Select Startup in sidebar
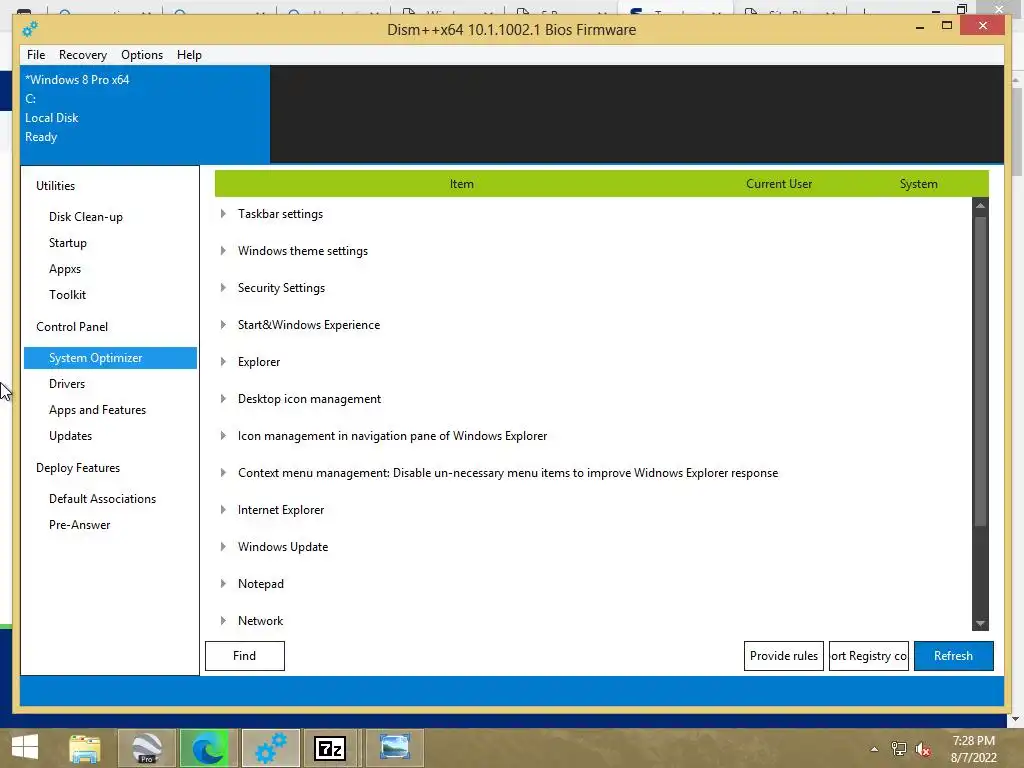The image size is (1024, 768). [x=68, y=243]
